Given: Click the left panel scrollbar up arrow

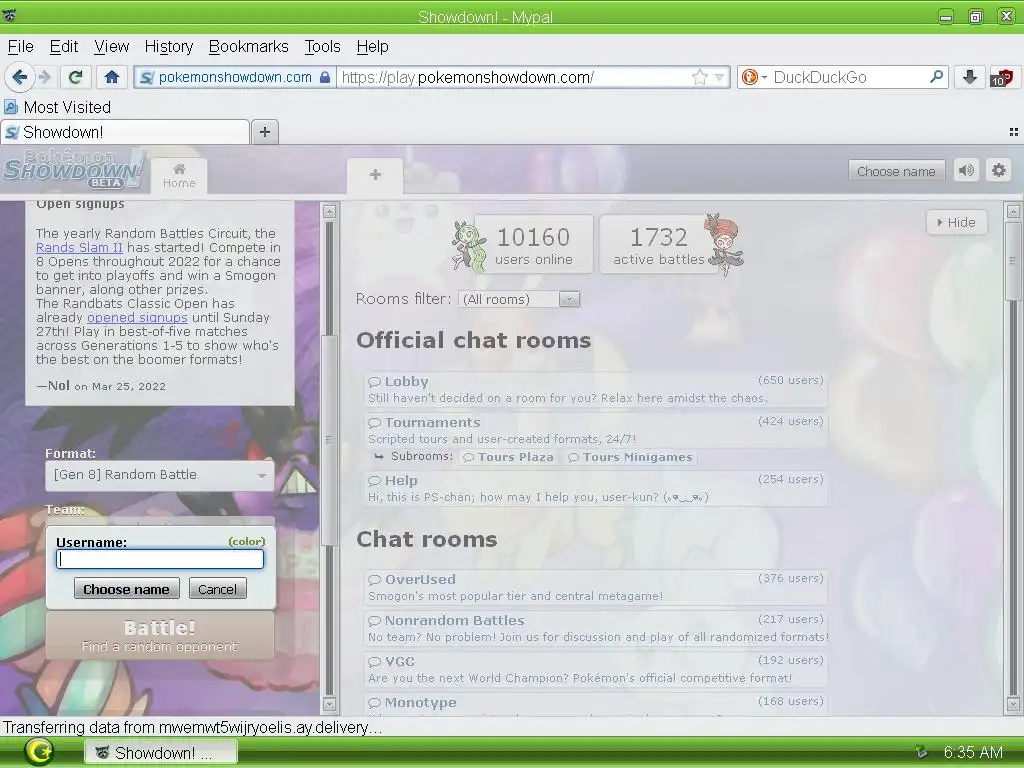Looking at the screenshot, I should (x=329, y=211).
